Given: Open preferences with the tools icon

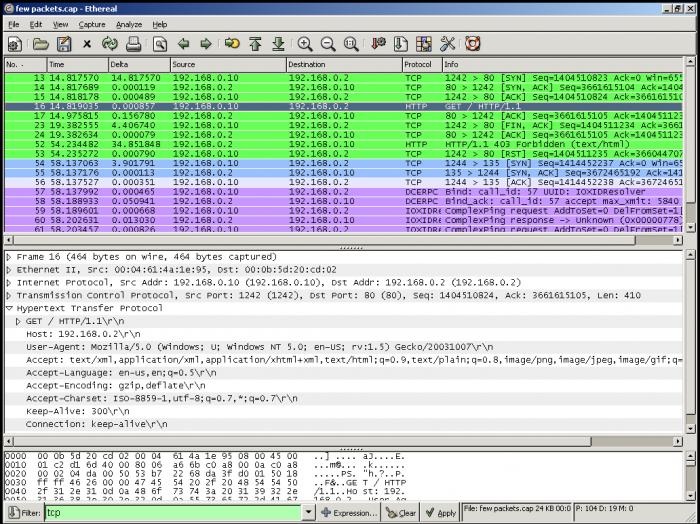Looking at the screenshot, I should tap(447, 44).
